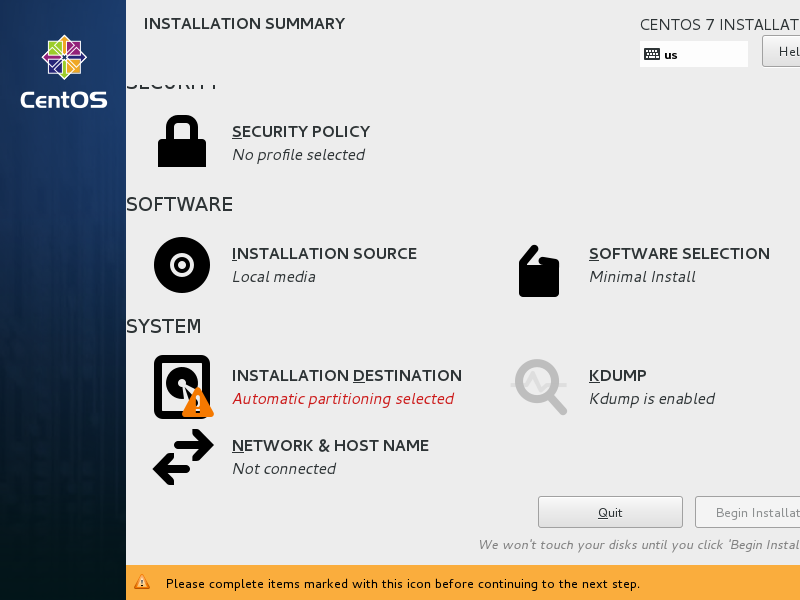
Task: Click the 'Please complete items marked' warning message
Action: tap(403, 584)
